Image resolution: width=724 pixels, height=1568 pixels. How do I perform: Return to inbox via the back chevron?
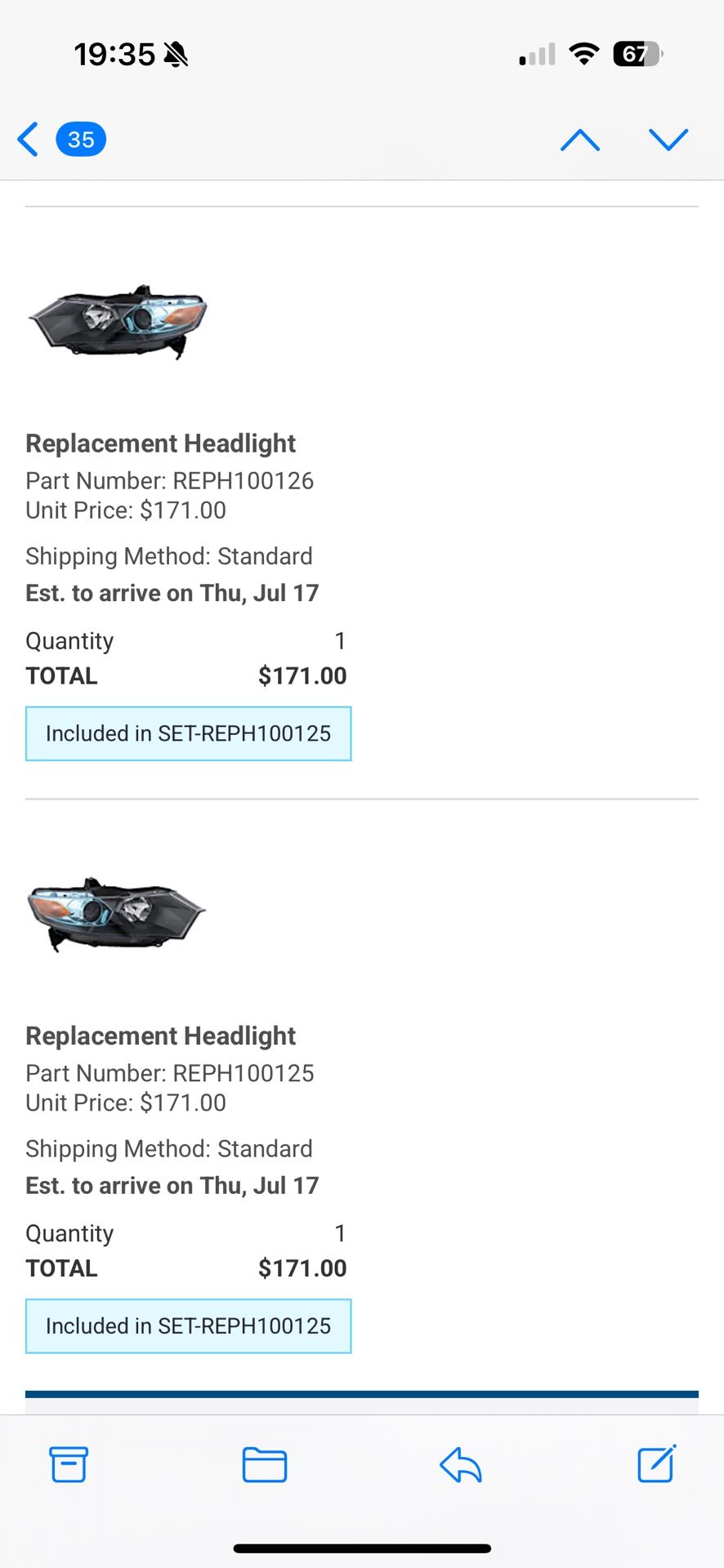[x=28, y=139]
